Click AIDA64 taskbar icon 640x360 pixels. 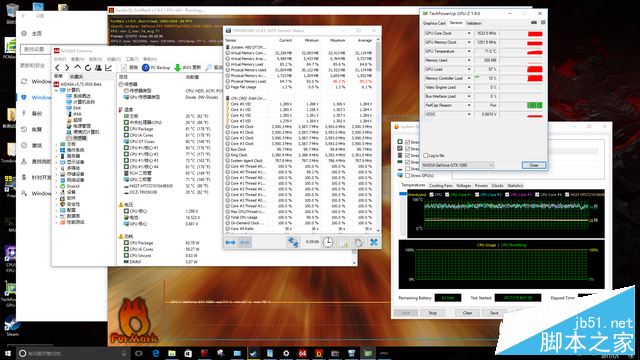302,353
